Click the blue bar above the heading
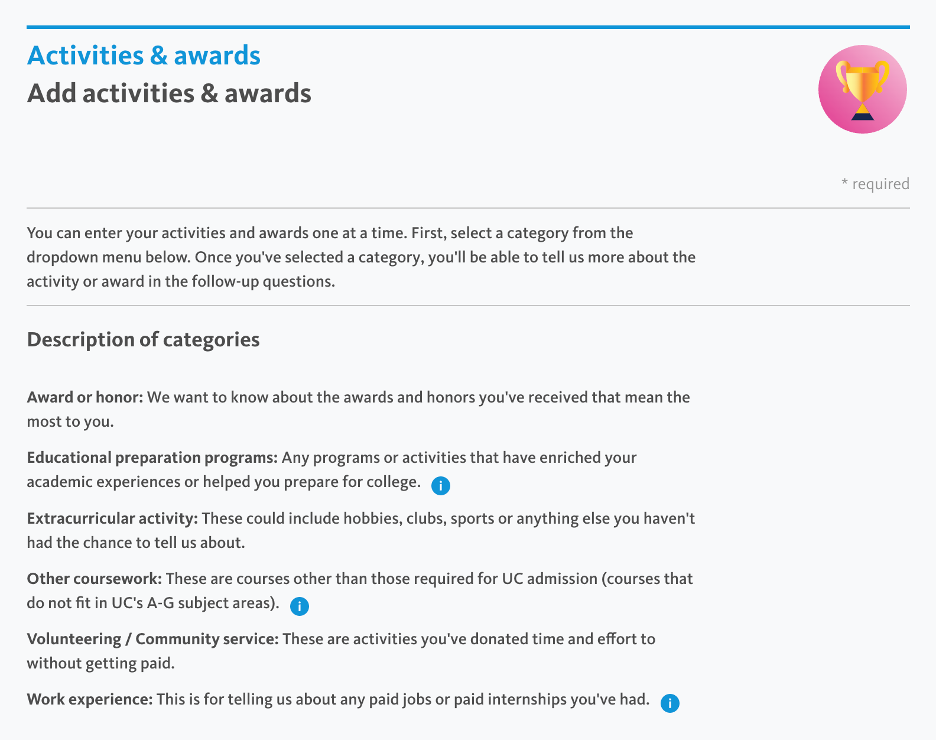 [x=468, y=27]
